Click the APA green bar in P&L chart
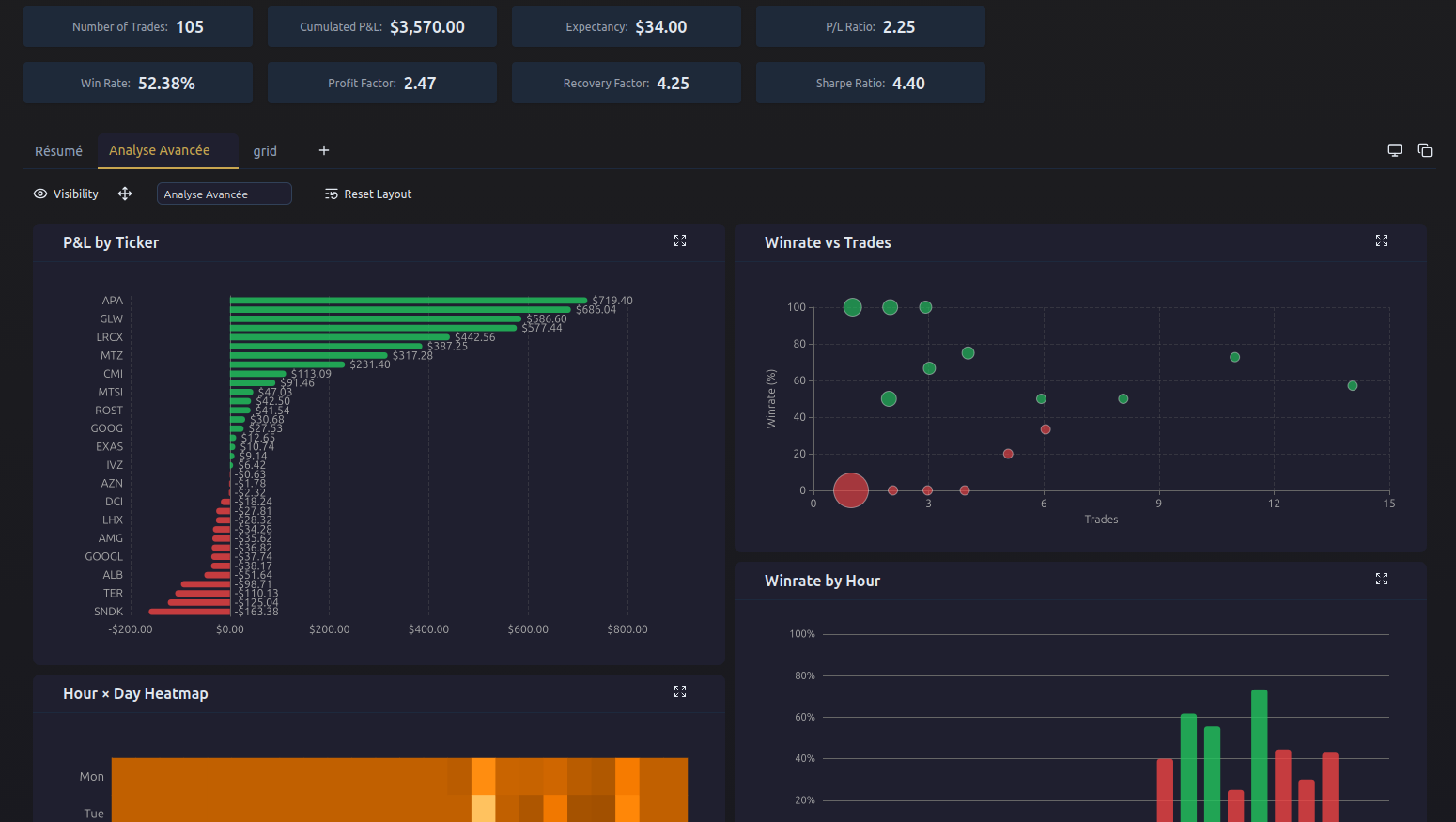The image size is (1456, 822). pyautogui.click(x=409, y=301)
